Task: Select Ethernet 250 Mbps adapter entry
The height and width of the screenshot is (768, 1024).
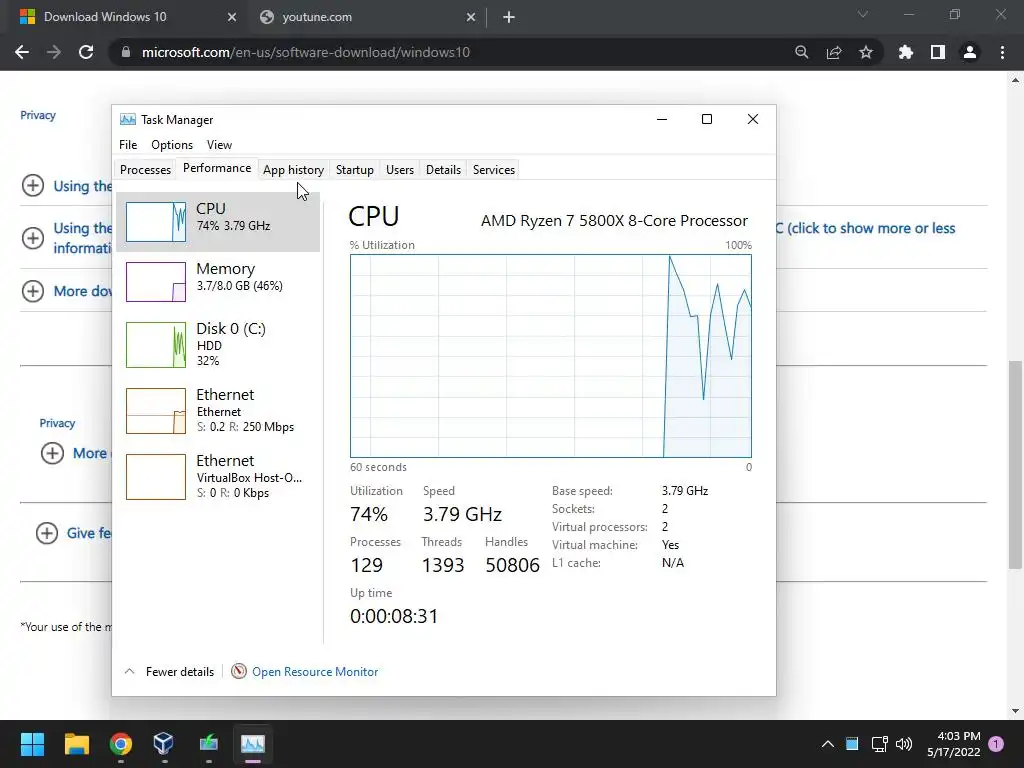Action: (217, 411)
